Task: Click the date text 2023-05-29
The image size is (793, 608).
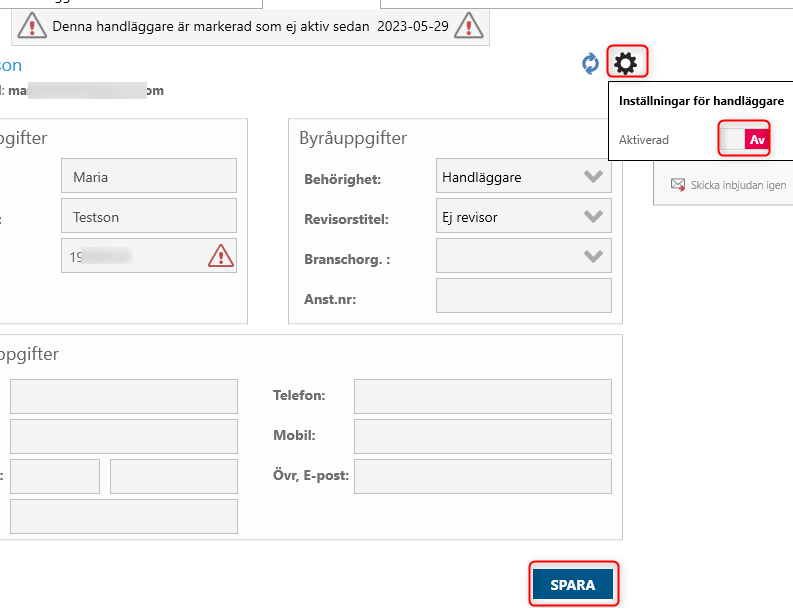Action: click(x=413, y=26)
